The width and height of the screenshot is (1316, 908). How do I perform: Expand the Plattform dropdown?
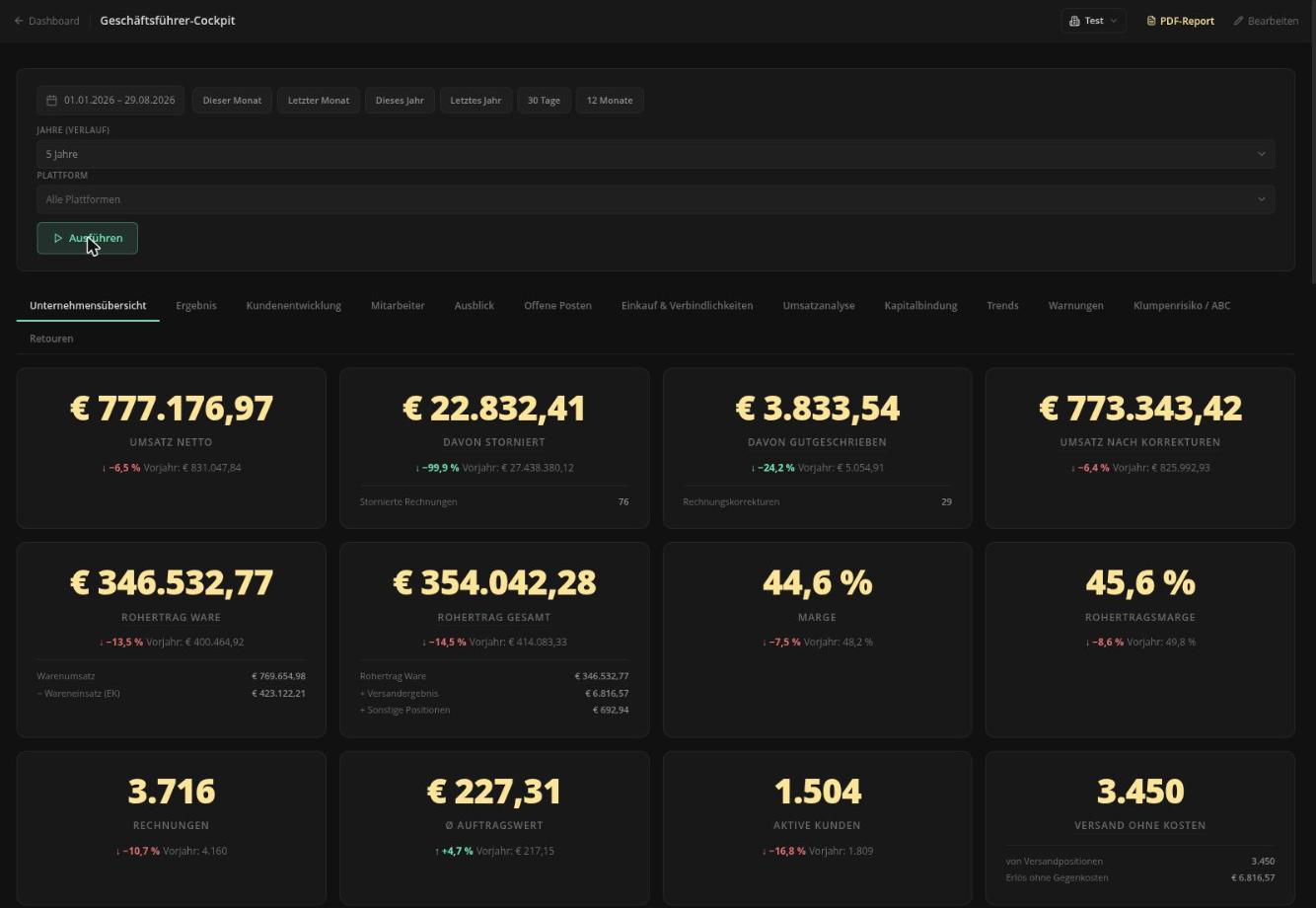pos(656,199)
